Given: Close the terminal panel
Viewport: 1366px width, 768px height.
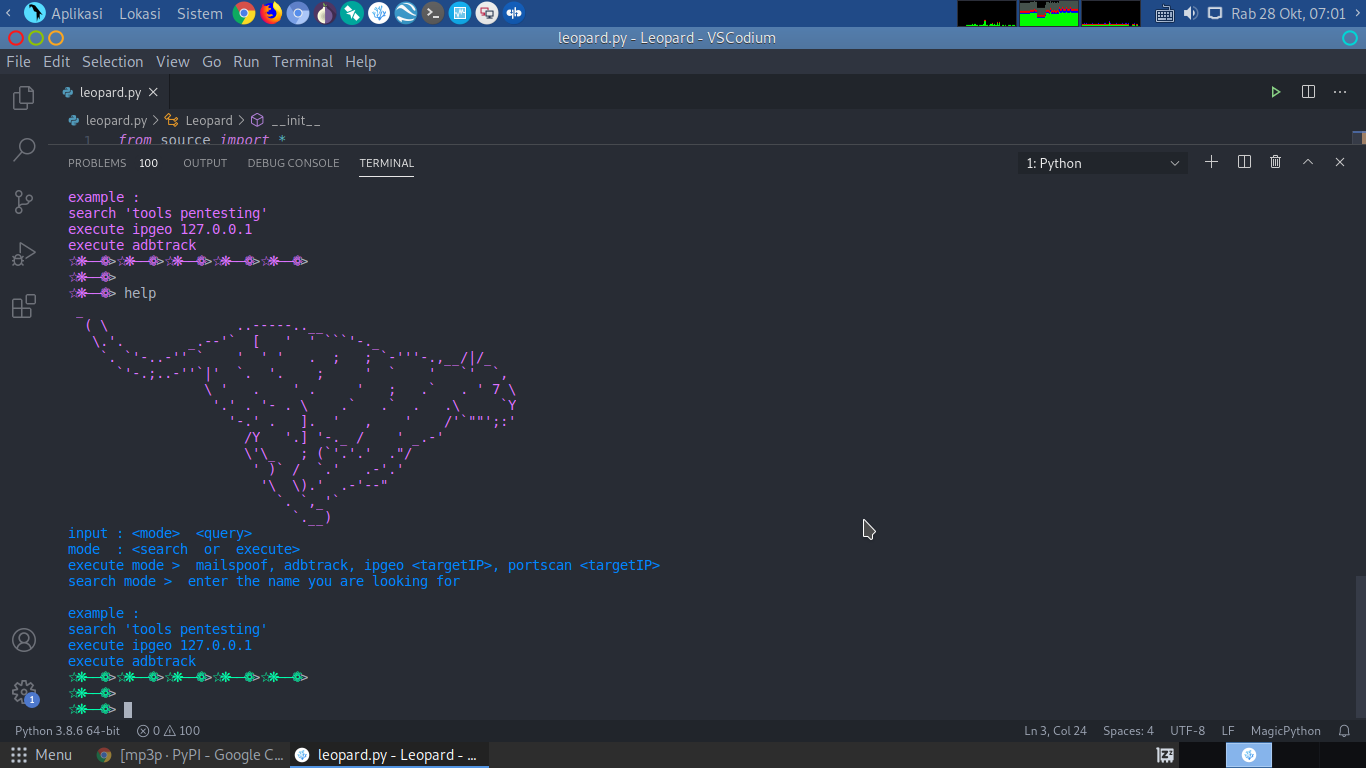Looking at the screenshot, I should coord(1340,162).
